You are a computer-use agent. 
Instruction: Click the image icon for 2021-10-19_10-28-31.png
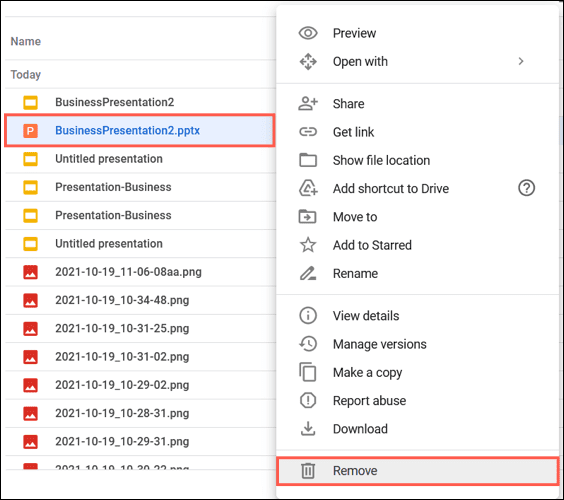click(x=31, y=414)
